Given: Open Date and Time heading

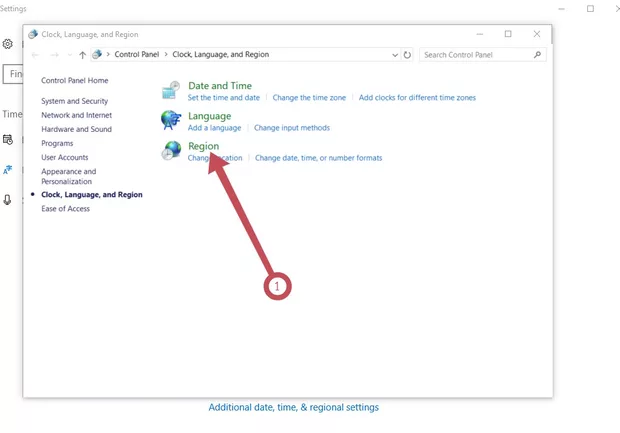Looking at the screenshot, I should (x=220, y=86).
